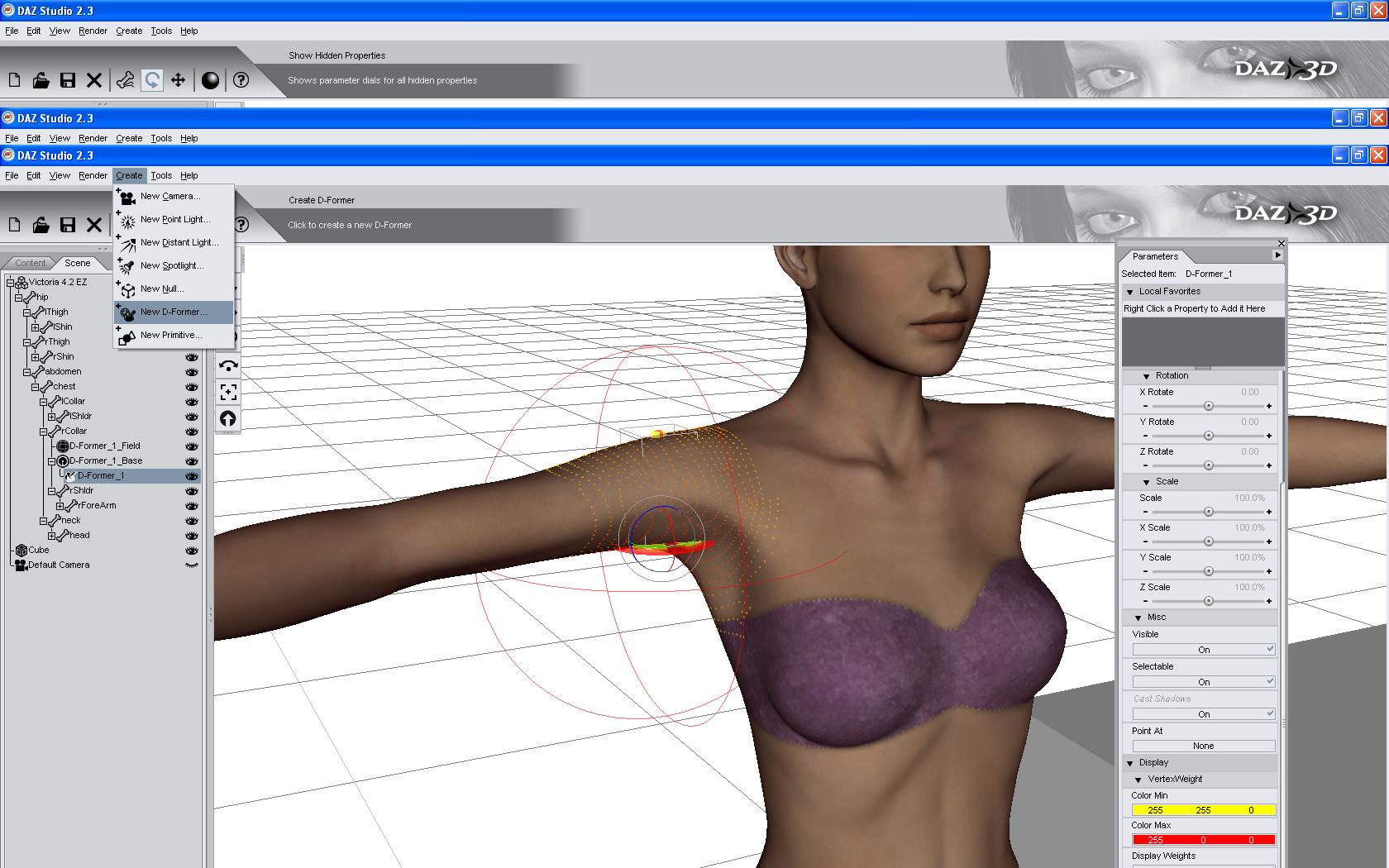
Task: Select the Default Camera tree item
Action: coord(59,565)
